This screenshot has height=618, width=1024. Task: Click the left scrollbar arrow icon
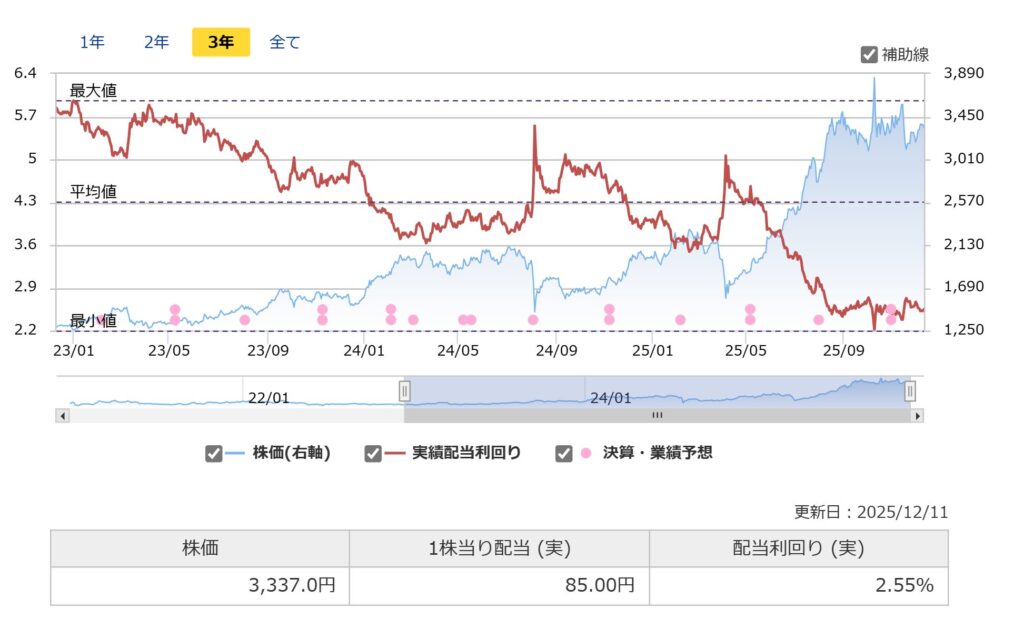click(x=65, y=414)
